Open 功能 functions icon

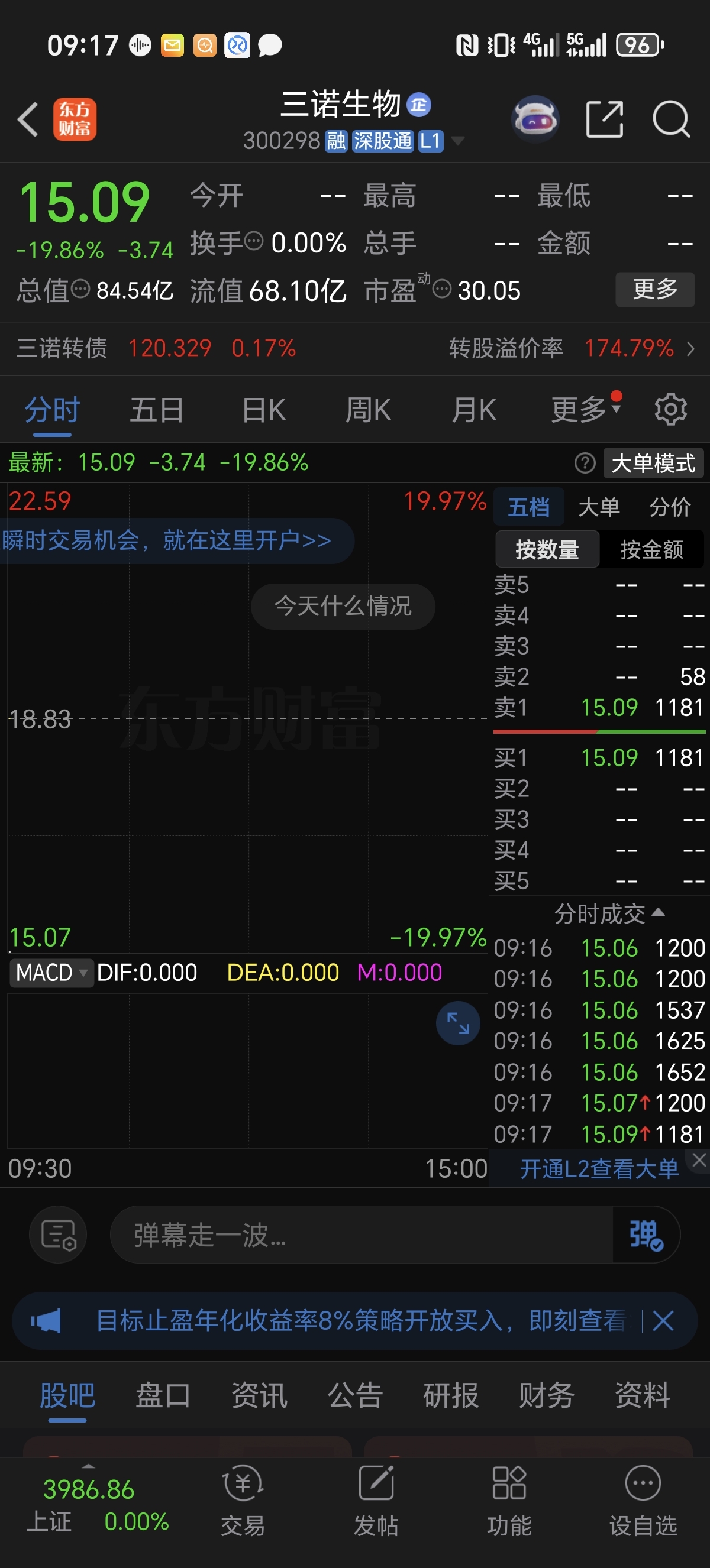pos(509,1501)
